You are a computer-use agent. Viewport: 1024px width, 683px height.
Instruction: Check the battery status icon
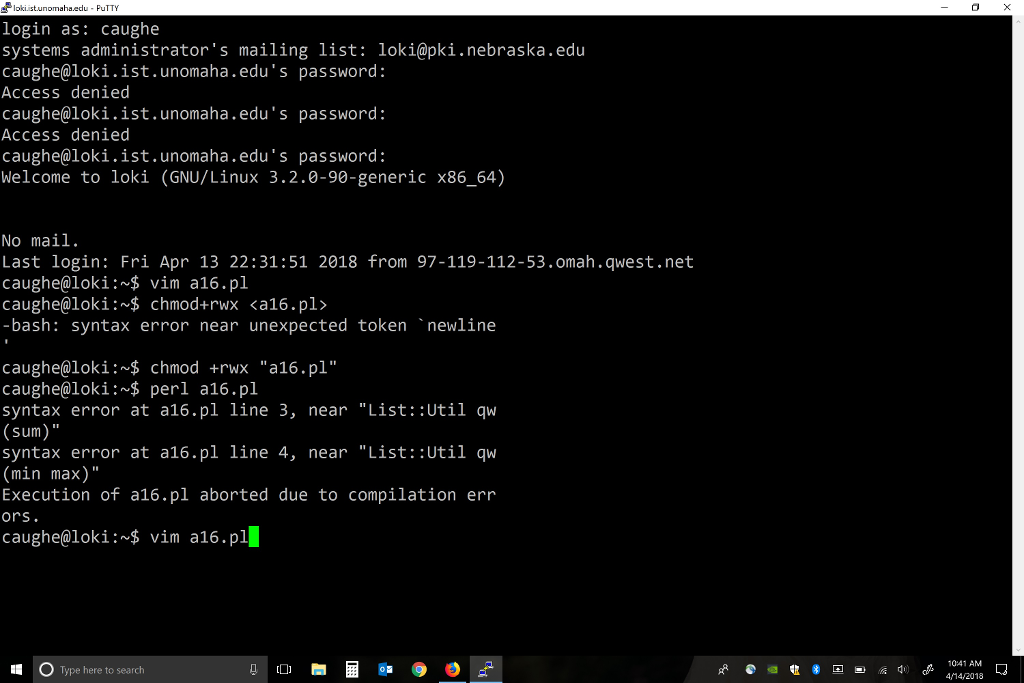pos(860,669)
